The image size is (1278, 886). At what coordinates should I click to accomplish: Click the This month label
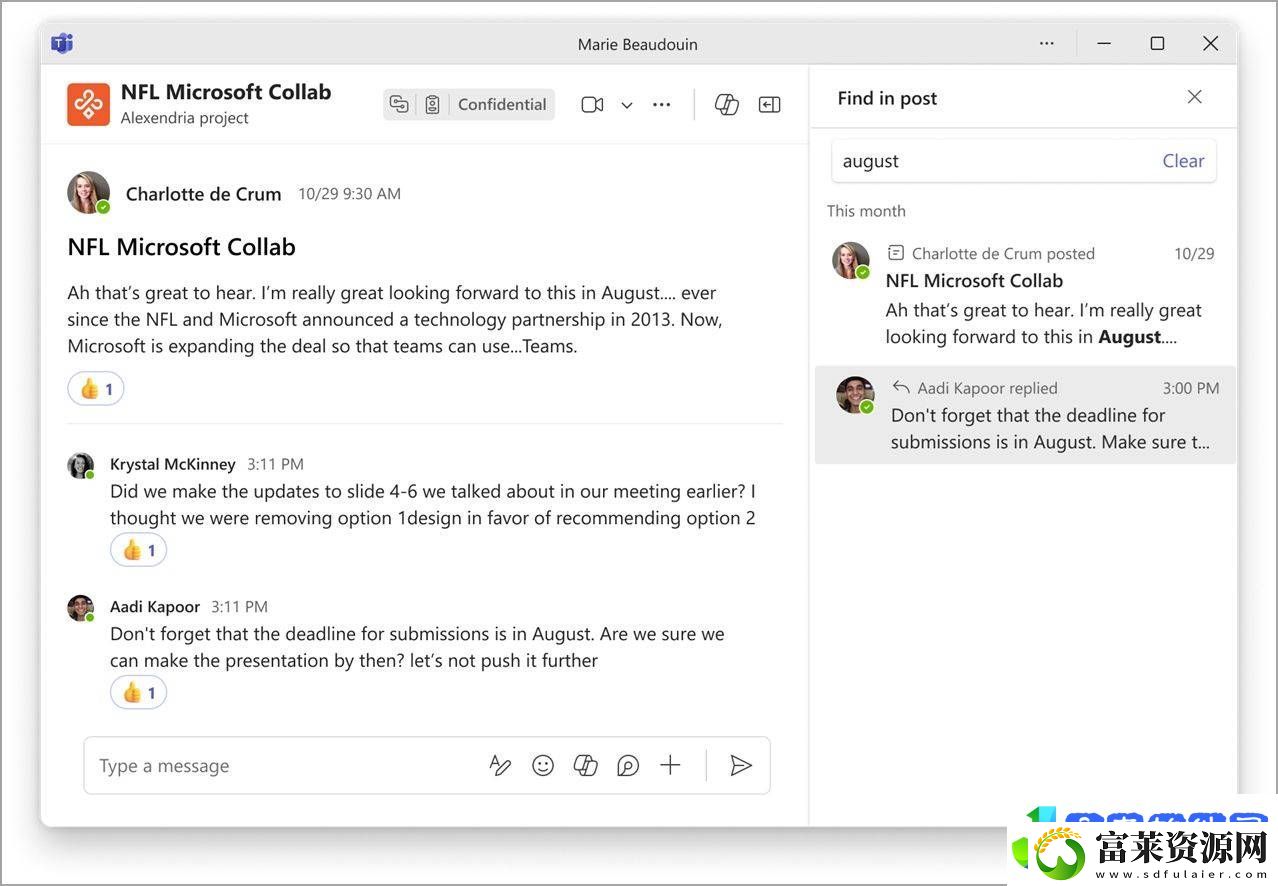pos(866,211)
